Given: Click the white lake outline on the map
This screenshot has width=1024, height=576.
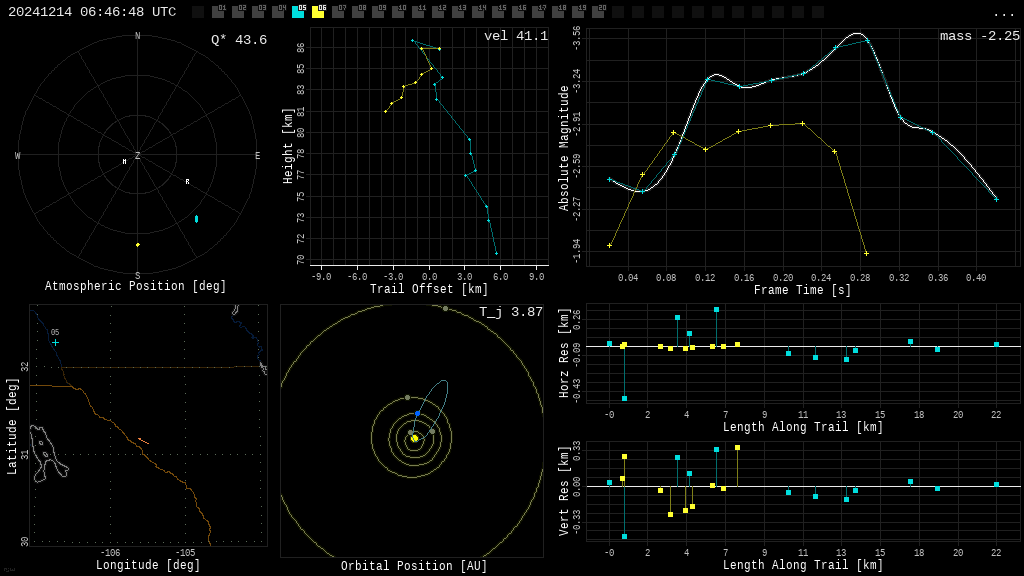Looking at the screenshot, I should (46, 455).
